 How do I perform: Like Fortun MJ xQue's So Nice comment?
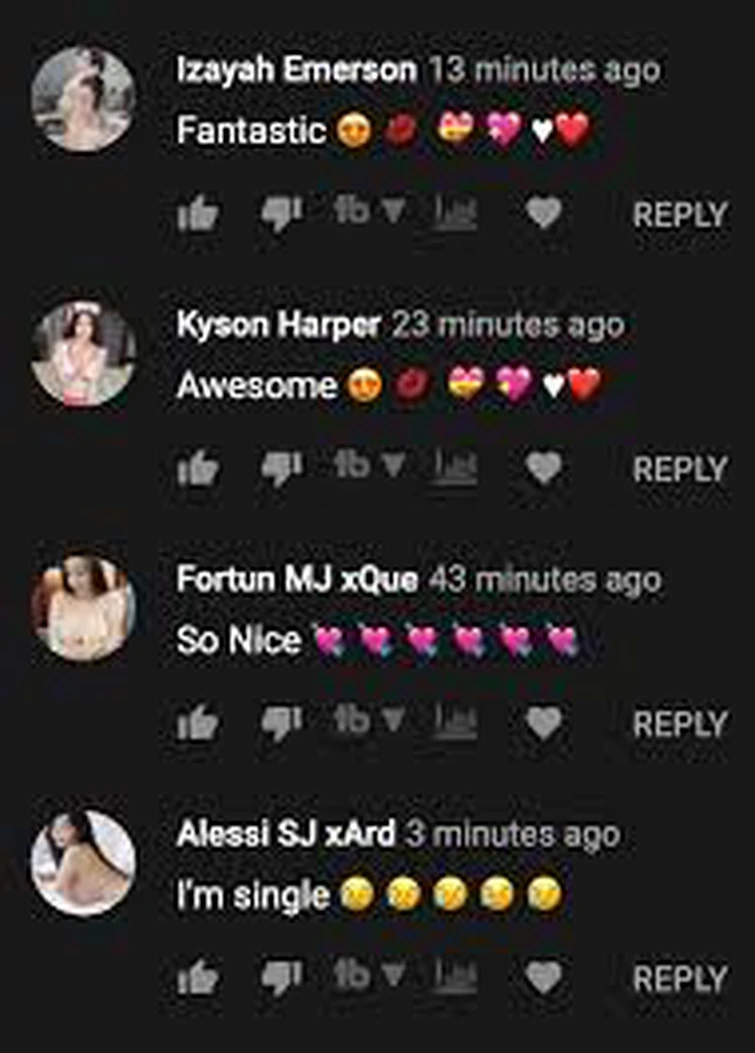coord(197,723)
